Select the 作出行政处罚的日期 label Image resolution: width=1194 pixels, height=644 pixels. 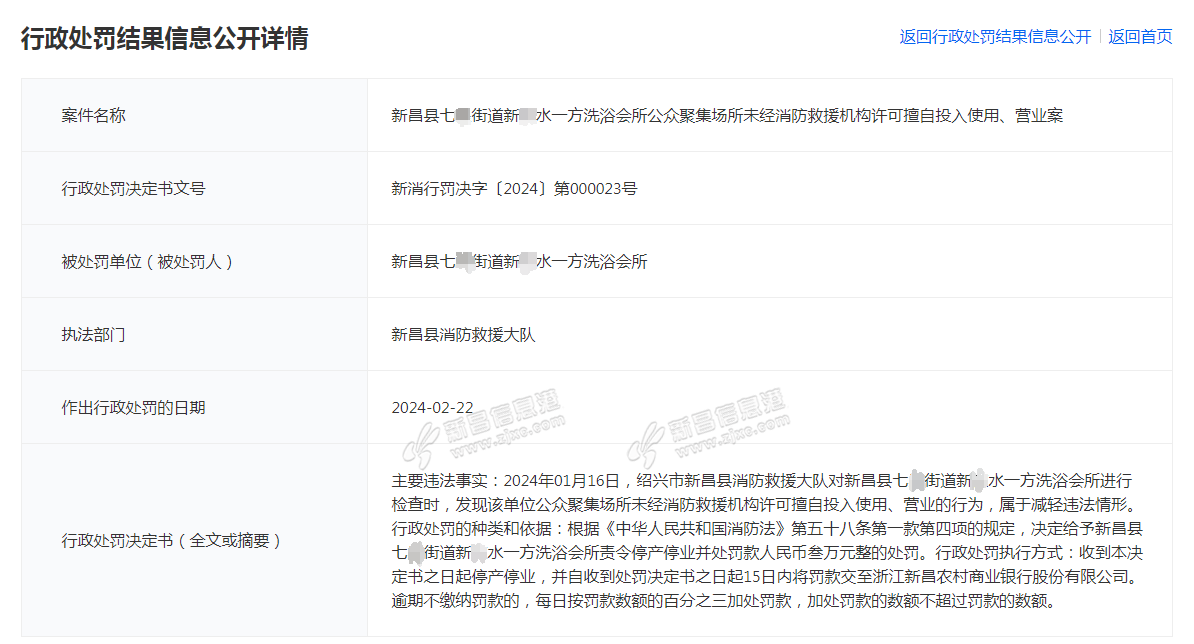point(133,408)
